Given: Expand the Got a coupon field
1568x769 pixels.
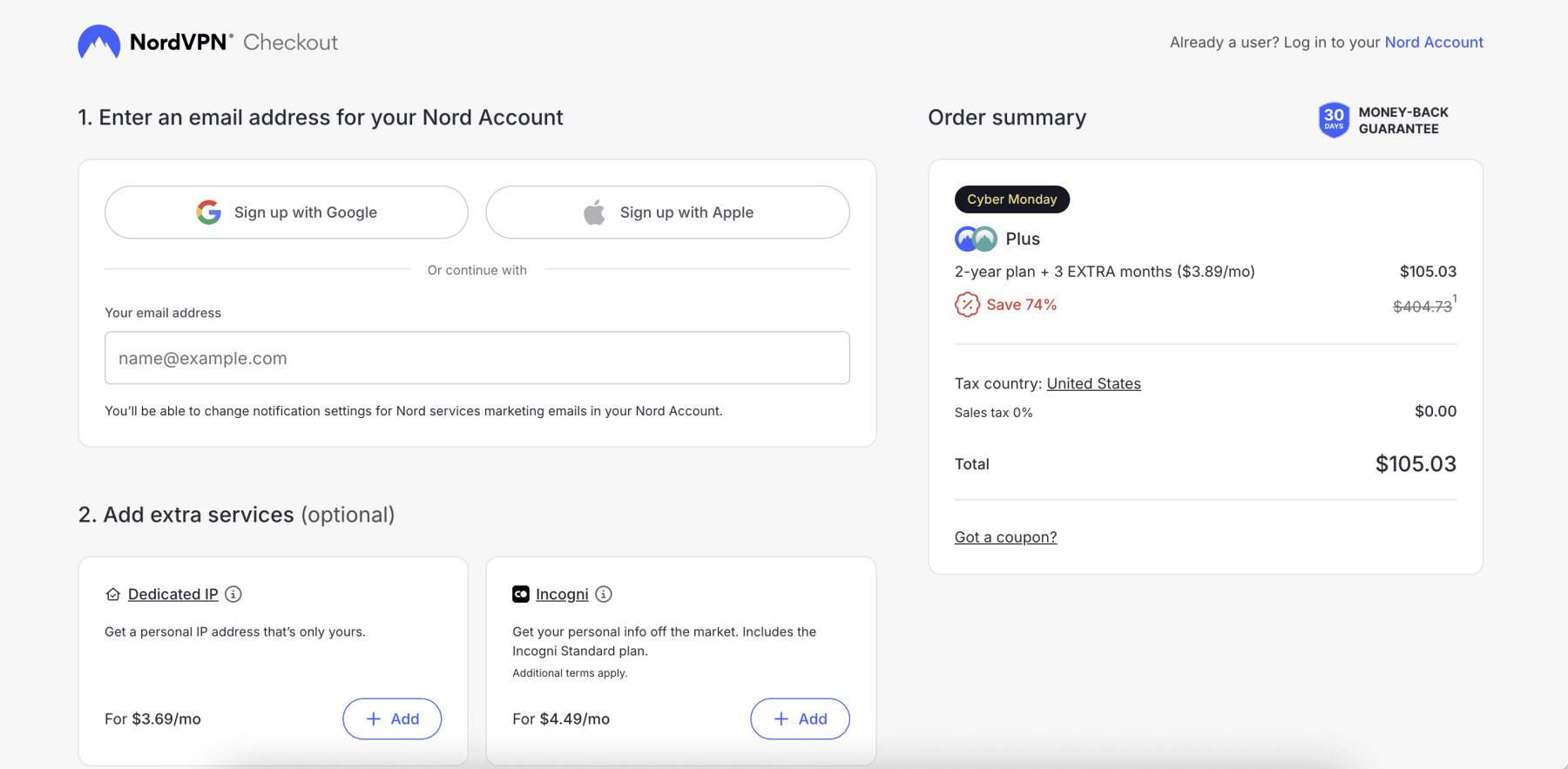Looking at the screenshot, I should 1005,537.
